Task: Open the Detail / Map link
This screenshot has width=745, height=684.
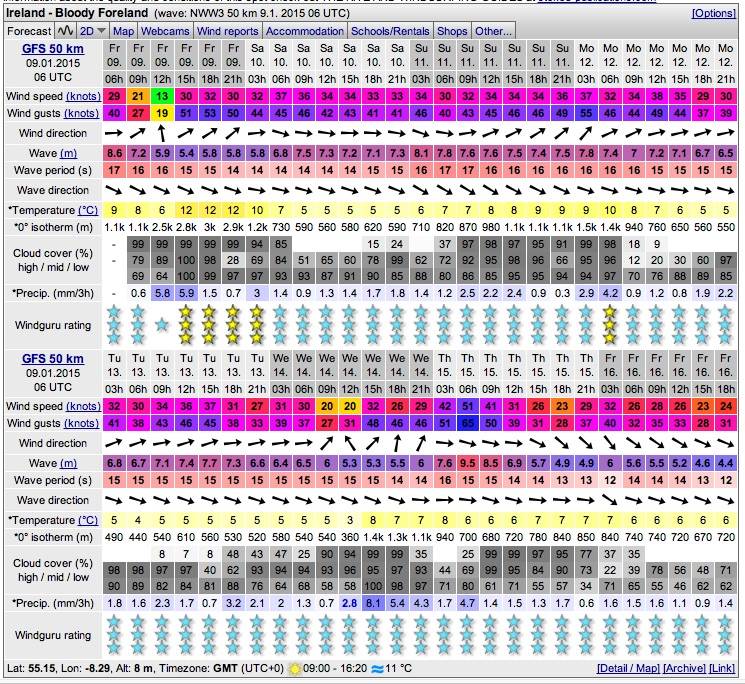Action: (630, 667)
